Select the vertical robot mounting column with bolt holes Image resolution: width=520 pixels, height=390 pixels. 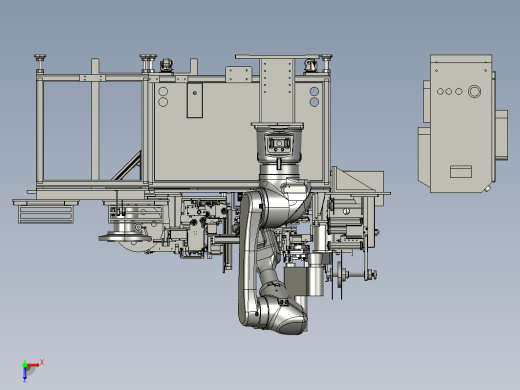click(277, 90)
